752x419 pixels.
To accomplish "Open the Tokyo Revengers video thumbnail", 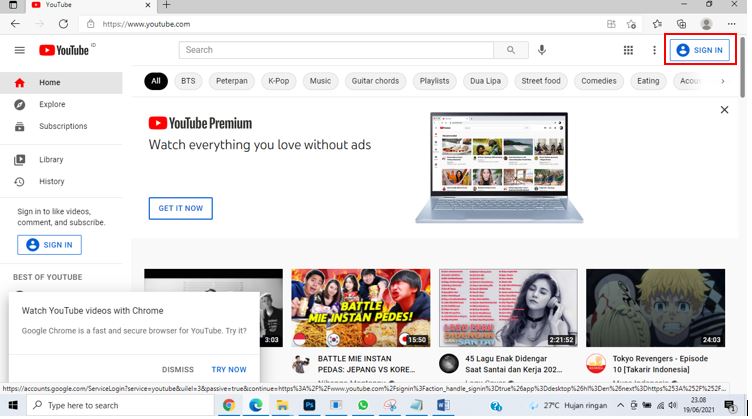I will point(655,306).
